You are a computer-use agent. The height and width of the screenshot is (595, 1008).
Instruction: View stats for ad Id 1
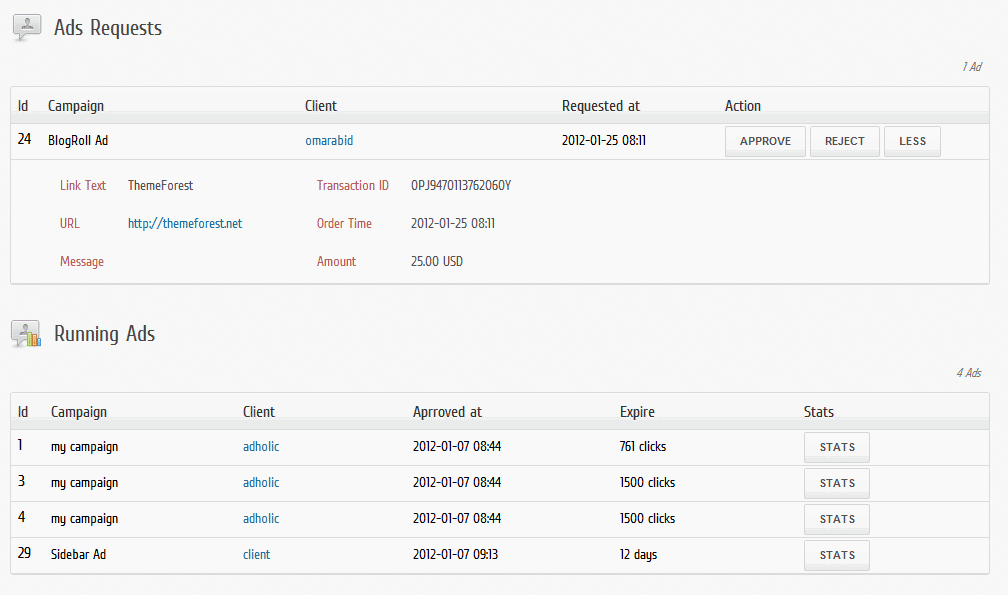click(x=837, y=447)
